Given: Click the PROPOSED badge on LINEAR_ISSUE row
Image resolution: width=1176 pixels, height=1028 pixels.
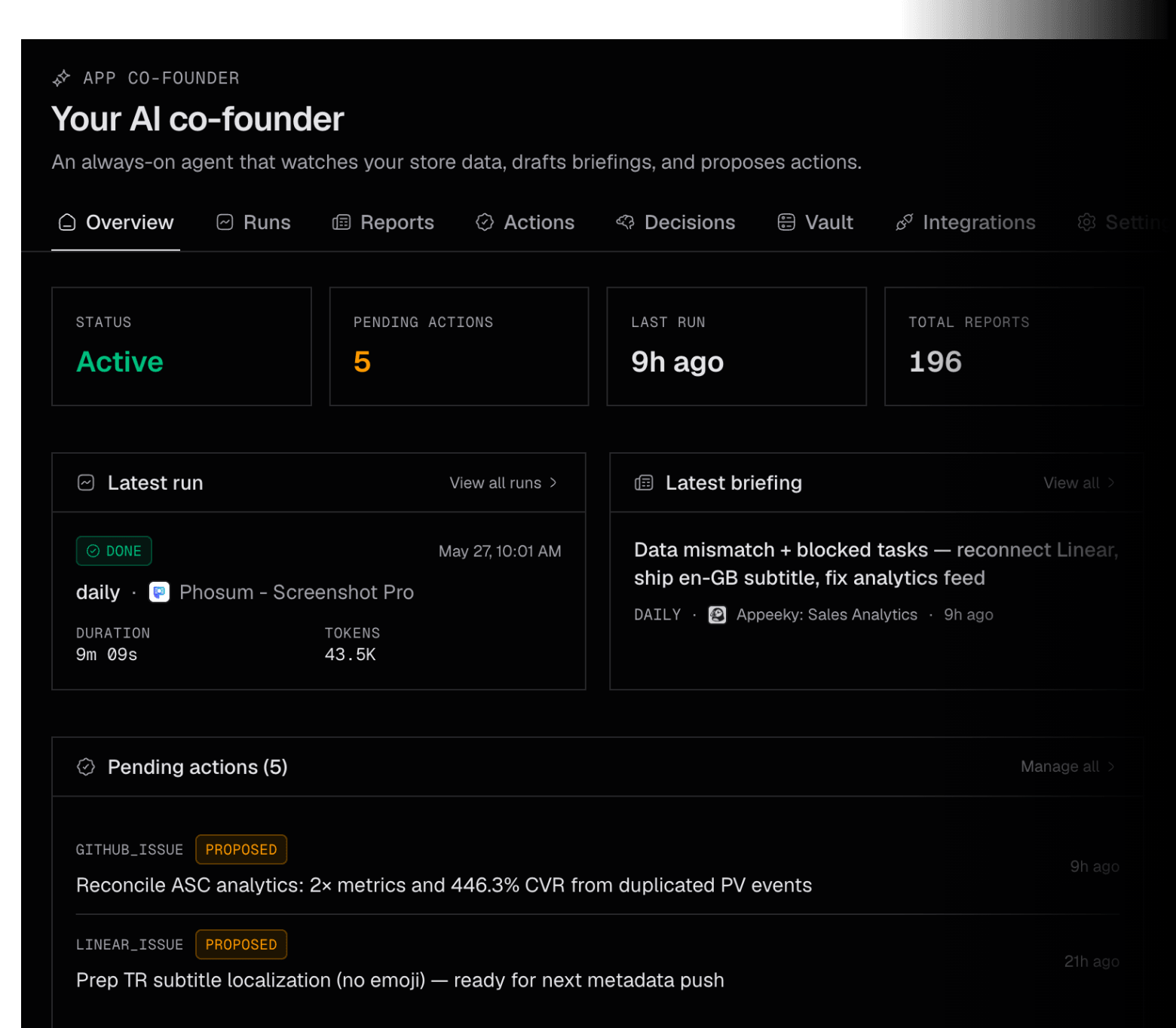Looking at the screenshot, I should point(241,945).
